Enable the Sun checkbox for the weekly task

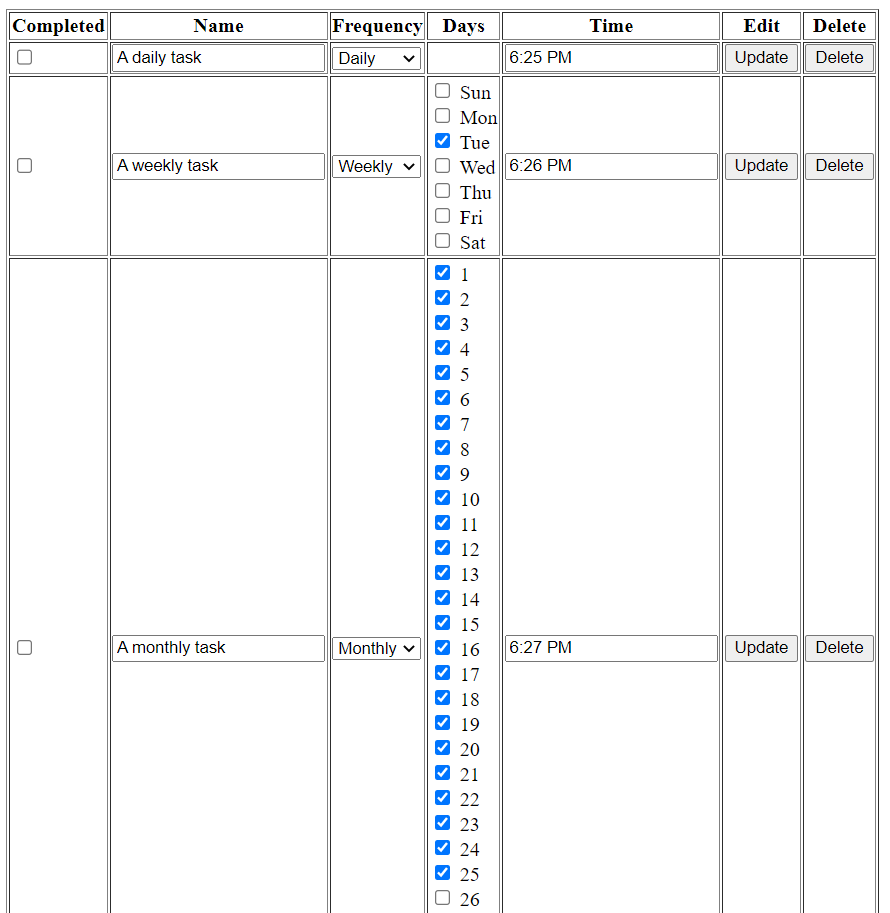click(x=442, y=90)
